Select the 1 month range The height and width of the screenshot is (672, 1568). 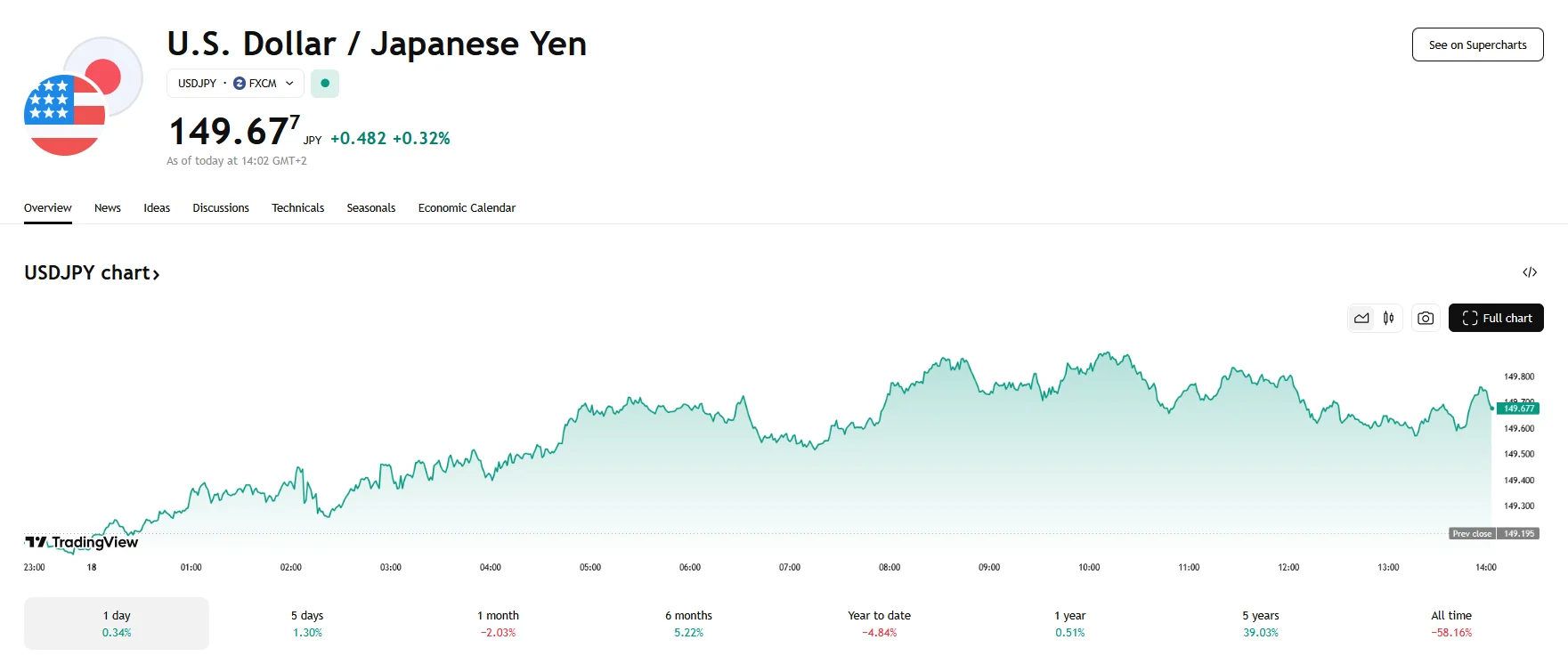coord(498,623)
